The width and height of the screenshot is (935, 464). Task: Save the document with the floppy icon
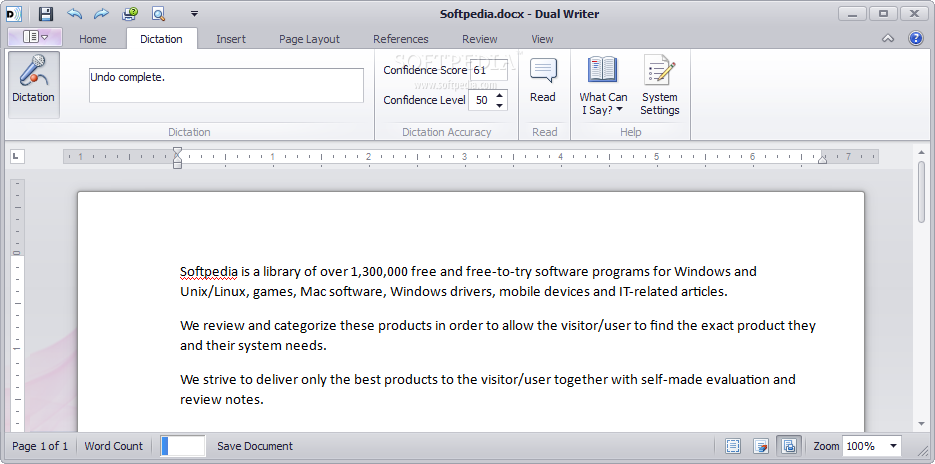coord(47,14)
